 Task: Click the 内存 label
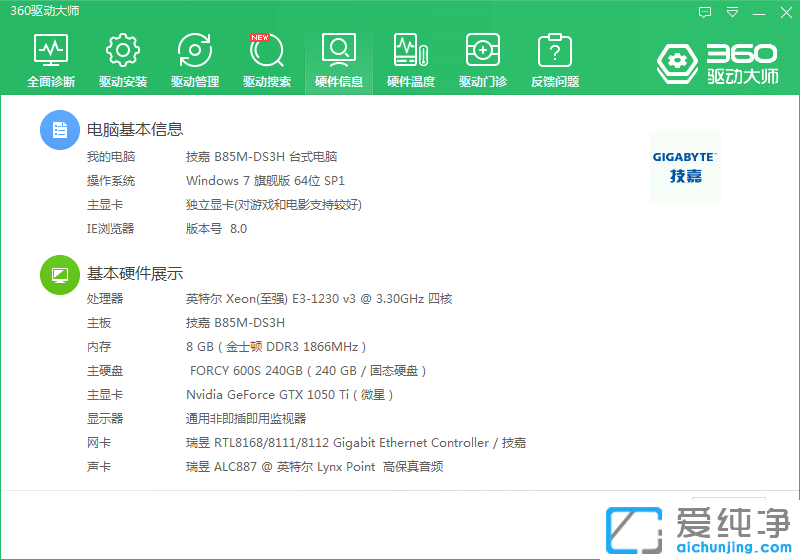point(99,347)
